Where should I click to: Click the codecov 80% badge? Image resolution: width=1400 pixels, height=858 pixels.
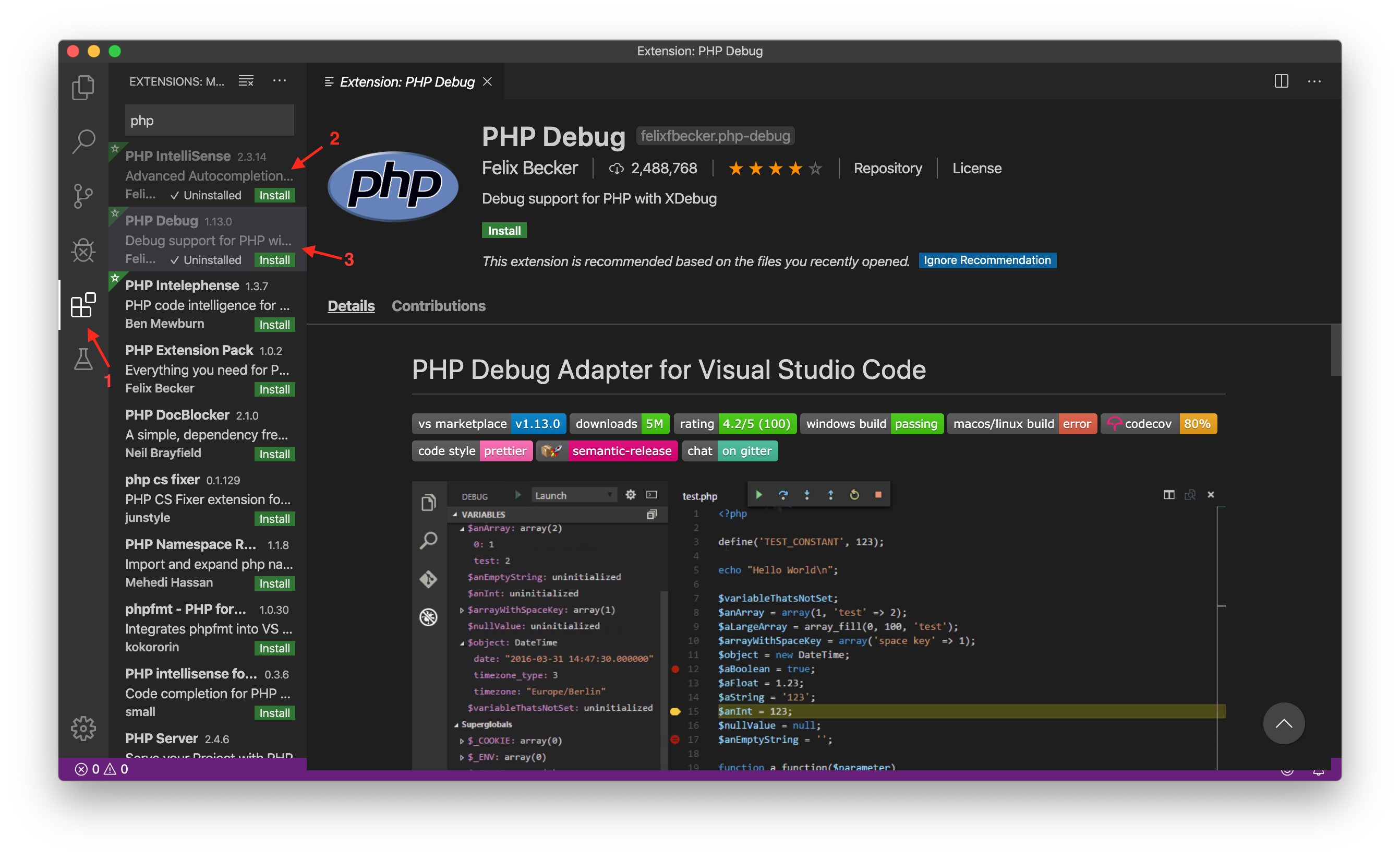1158,424
